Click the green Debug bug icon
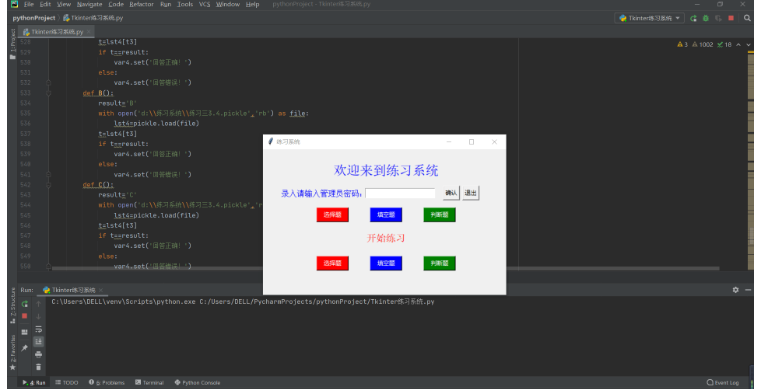Image resolution: width=757 pixels, height=389 pixels. (706, 18)
